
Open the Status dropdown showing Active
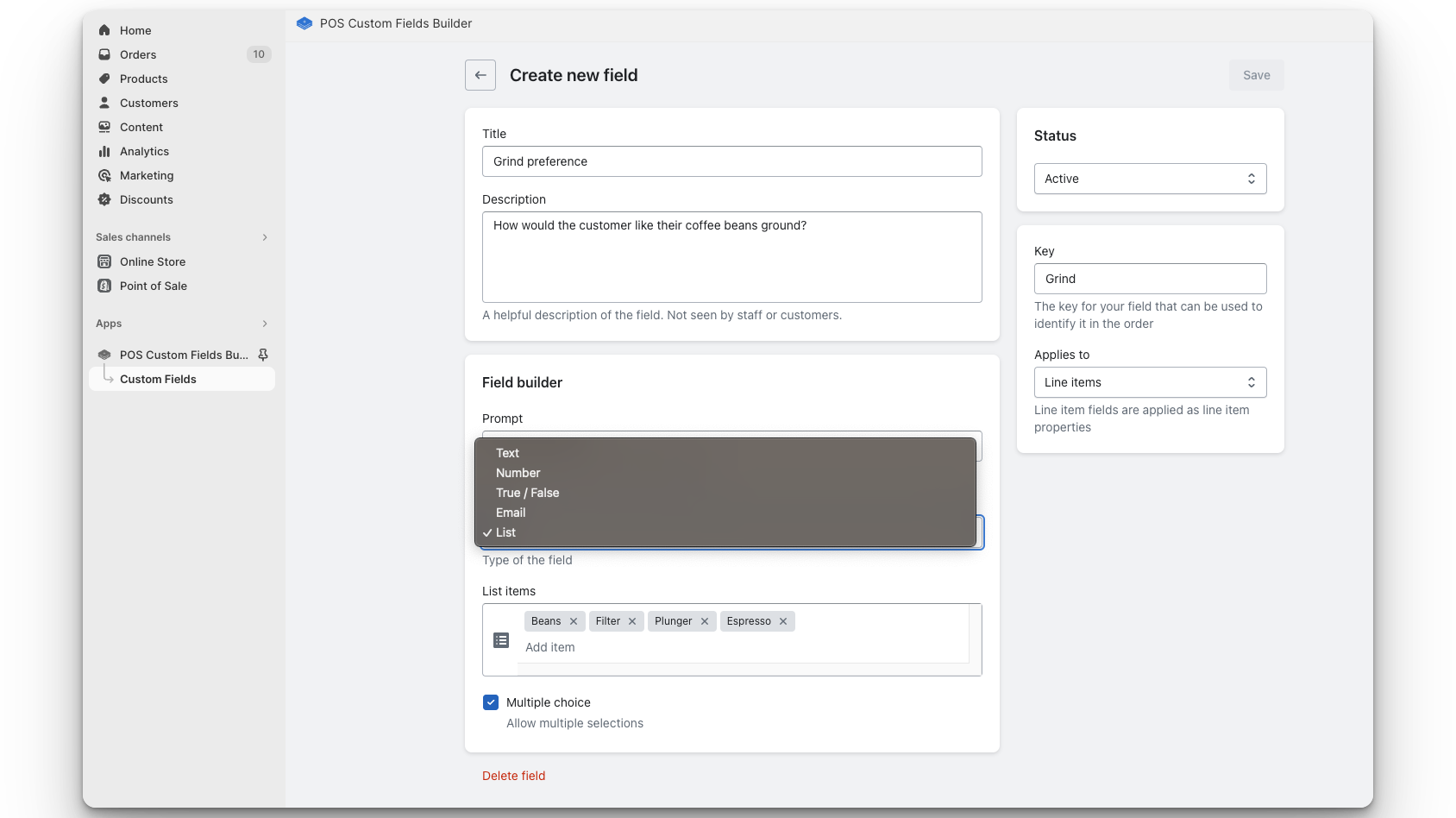tap(1150, 179)
